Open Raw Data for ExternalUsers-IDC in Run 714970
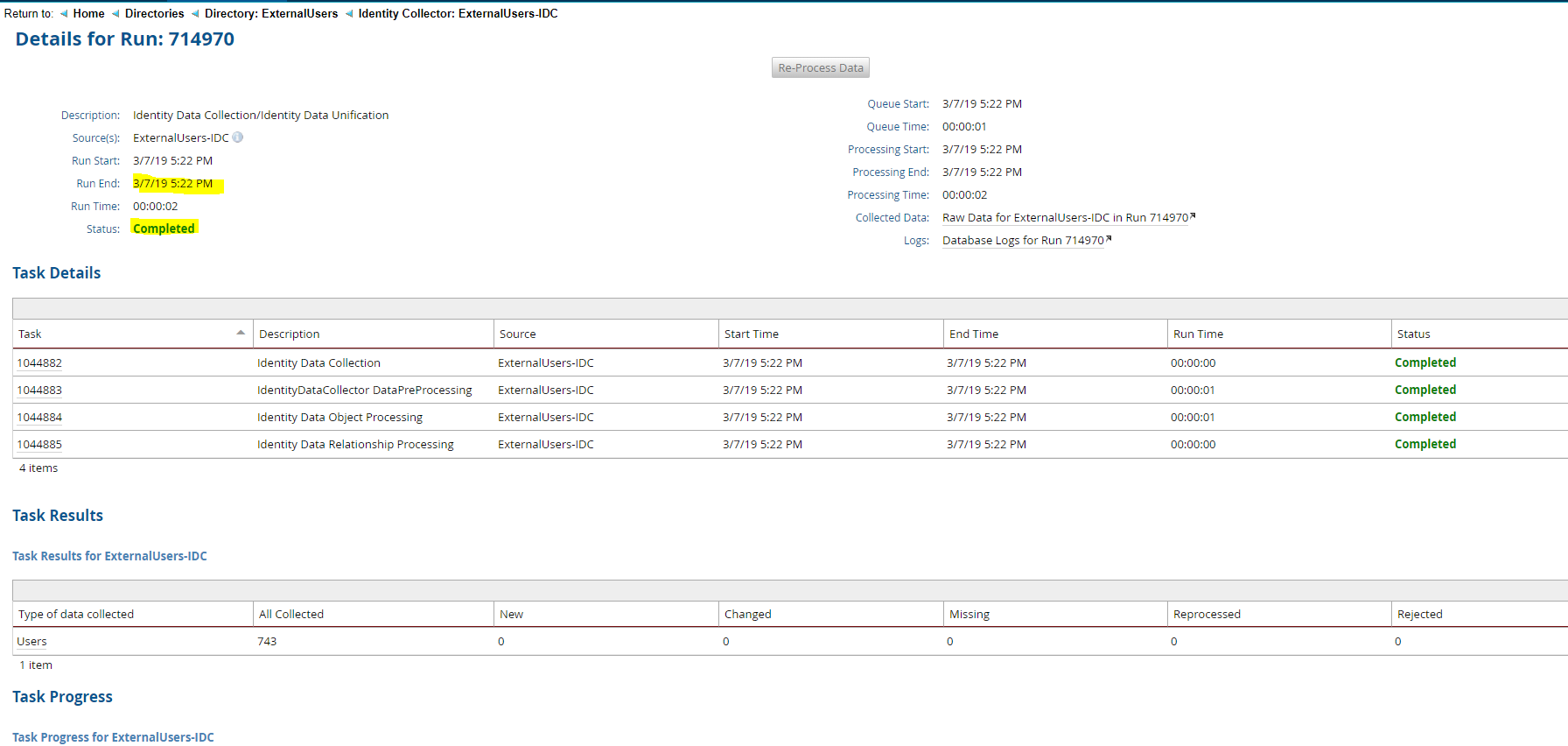Viewport: 1568px width, 746px height. pos(1065,218)
